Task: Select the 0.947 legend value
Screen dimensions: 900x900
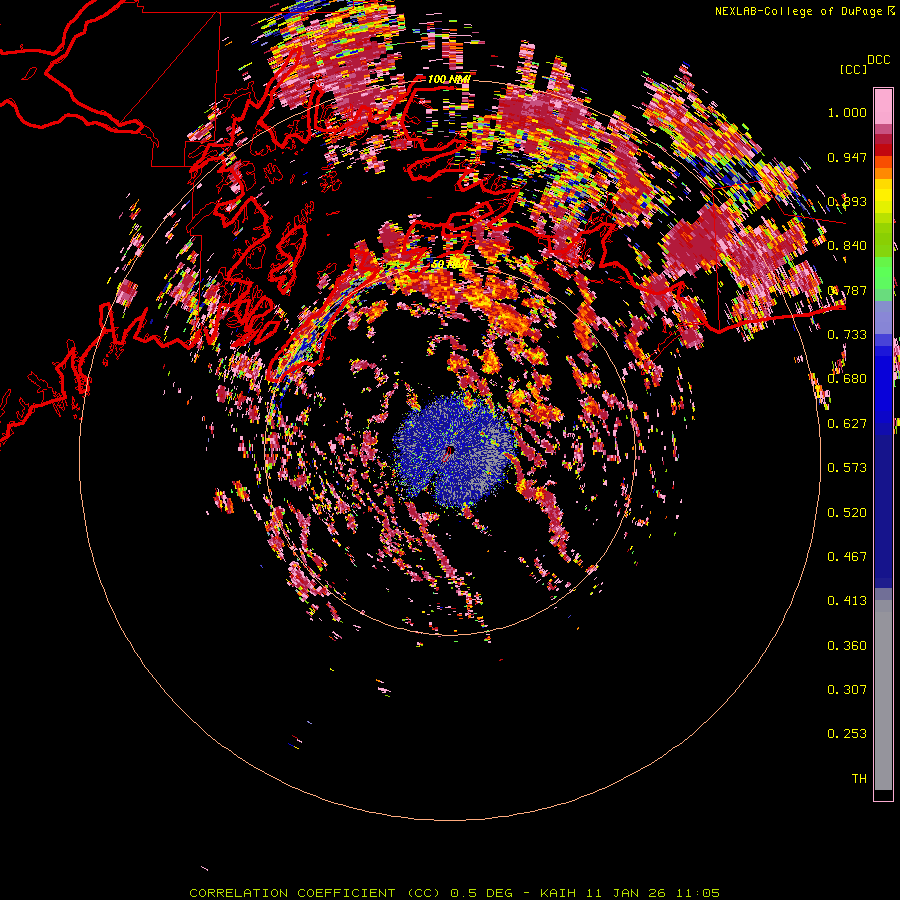Action: [847, 157]
